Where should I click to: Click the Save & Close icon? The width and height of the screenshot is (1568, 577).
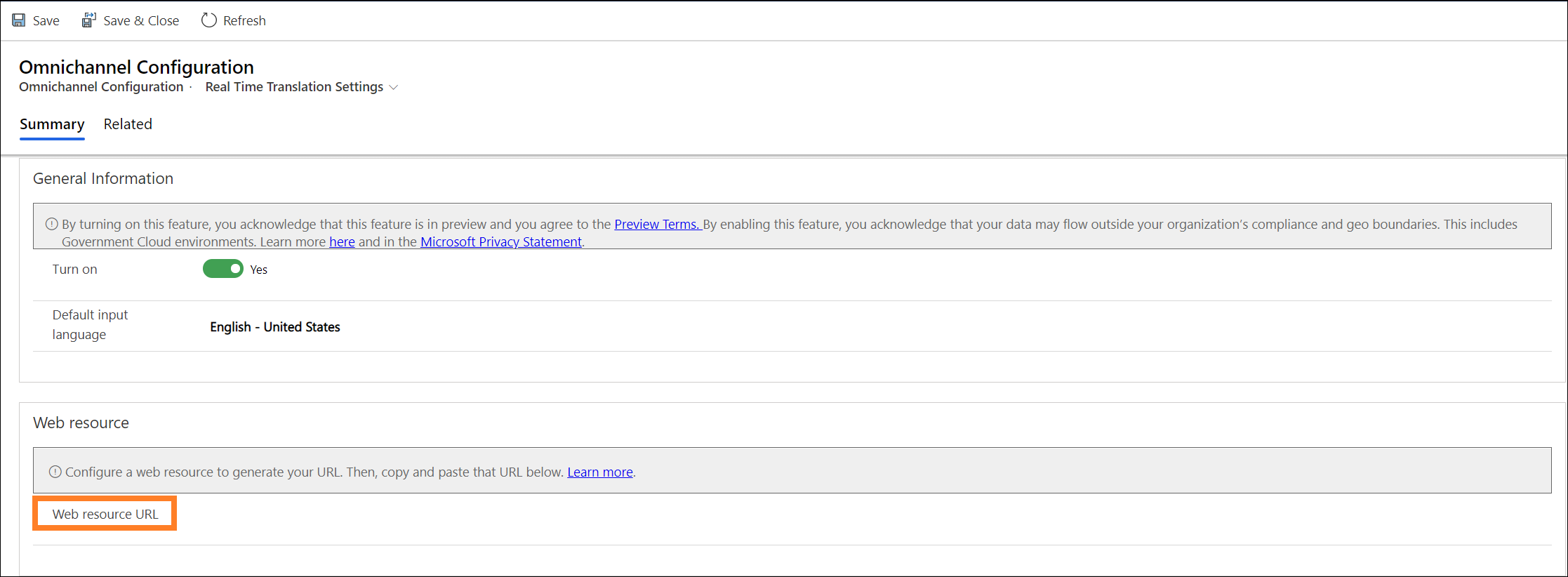[88, 20]
